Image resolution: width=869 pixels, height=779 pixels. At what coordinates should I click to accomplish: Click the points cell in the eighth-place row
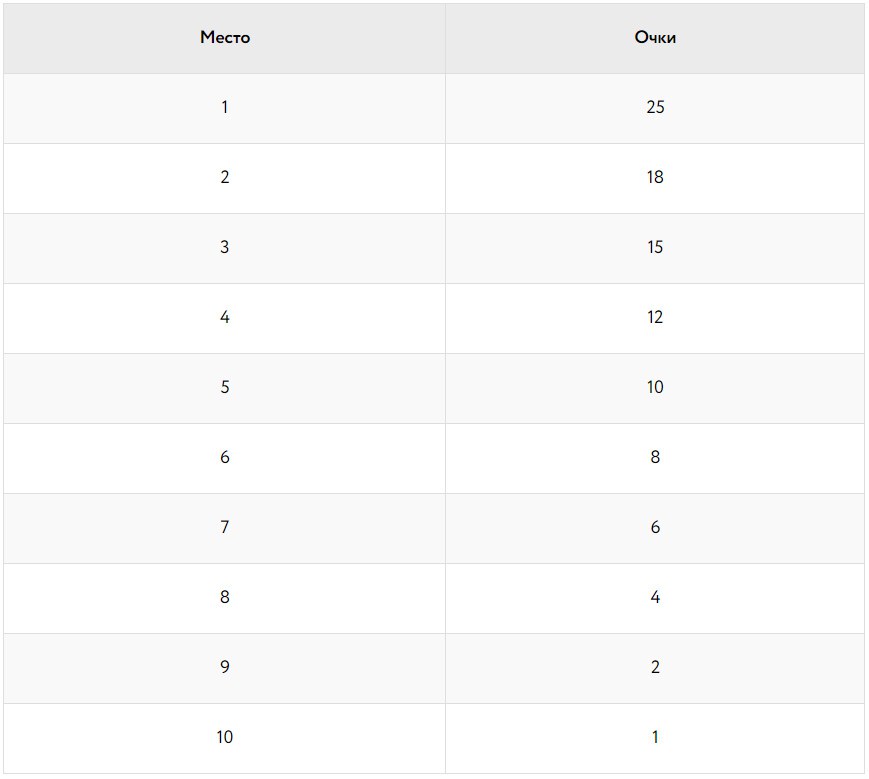[x=655, y=597]
